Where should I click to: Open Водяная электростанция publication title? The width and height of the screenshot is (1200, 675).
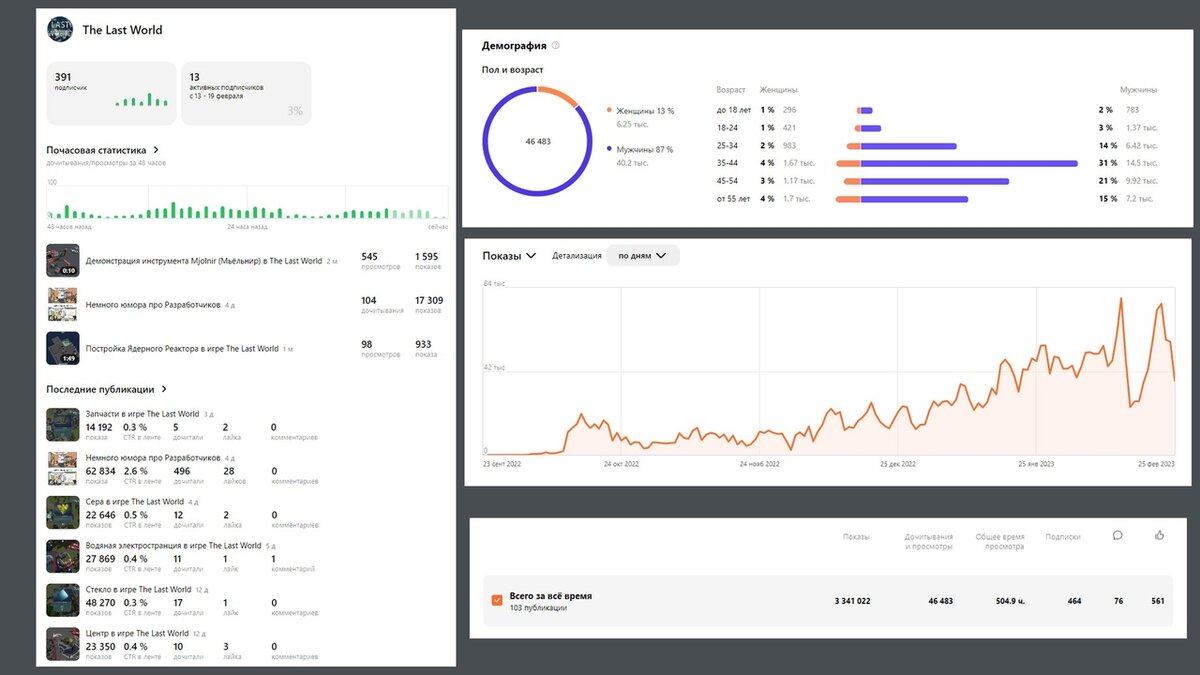[x=174, y=545]
